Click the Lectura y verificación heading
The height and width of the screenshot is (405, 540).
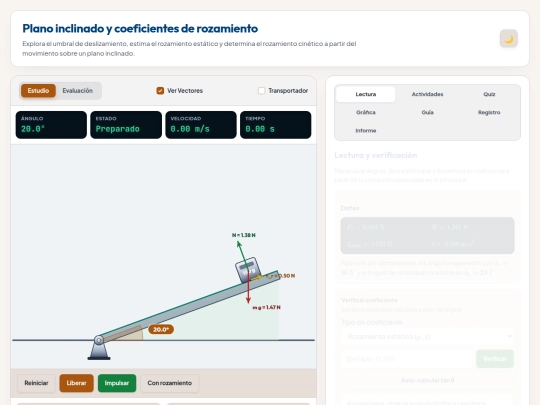[376, 155]
